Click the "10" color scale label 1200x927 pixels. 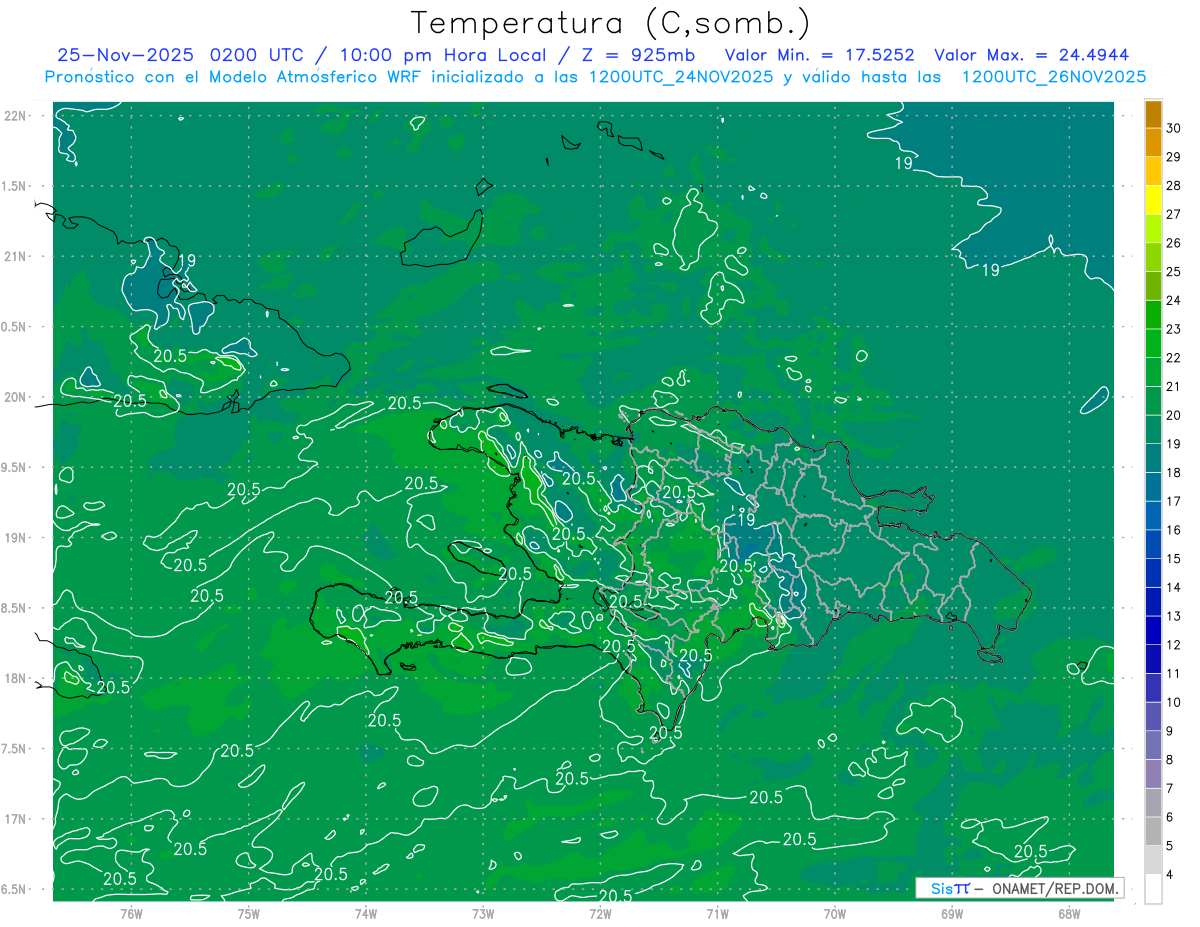[1174, 702]
